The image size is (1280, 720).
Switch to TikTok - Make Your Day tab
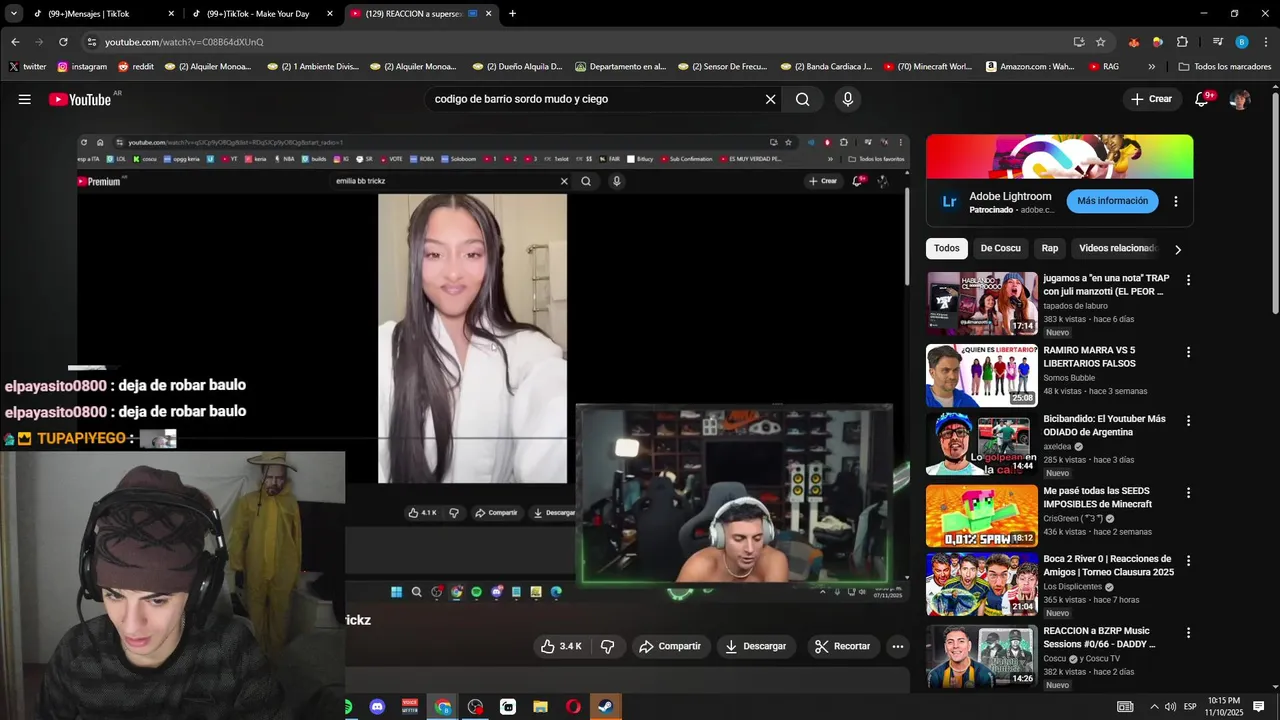point(263,14)
